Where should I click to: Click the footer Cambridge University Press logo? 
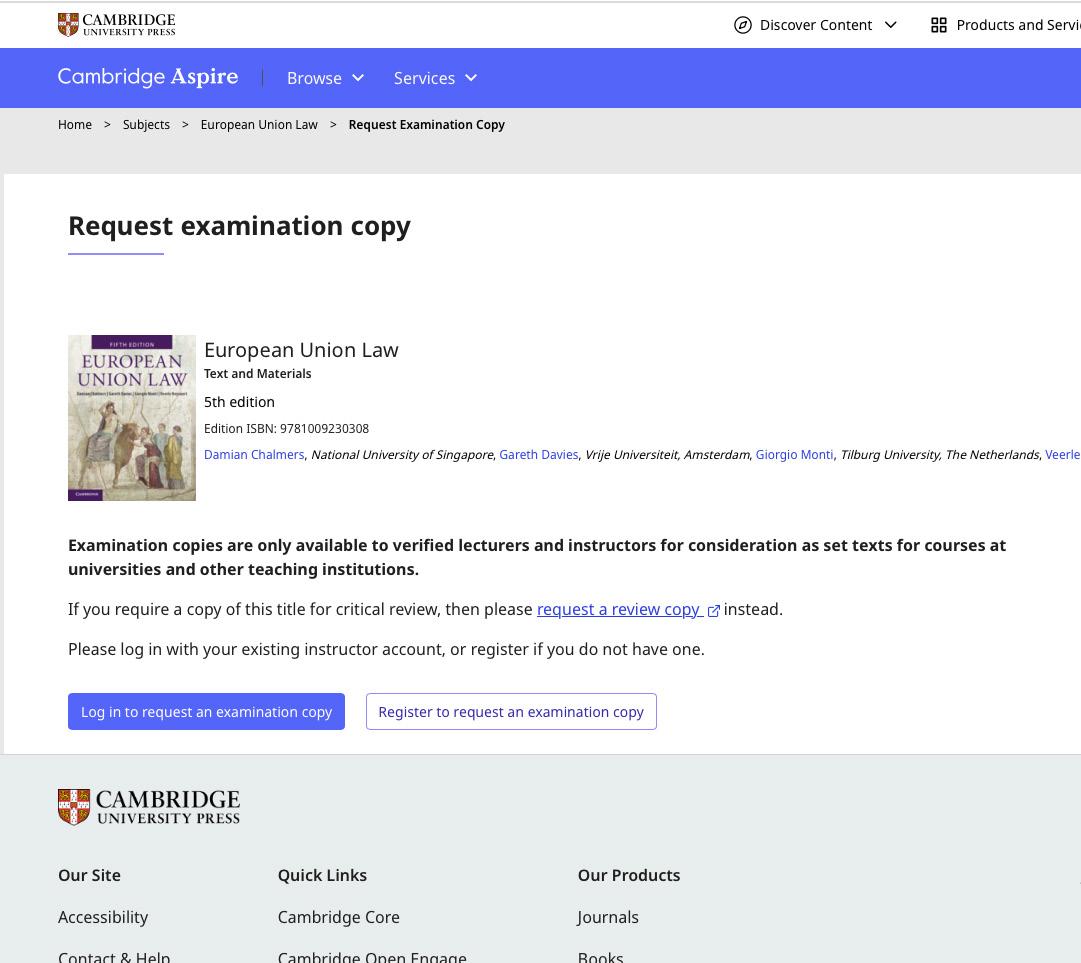(x=149, y=807)
